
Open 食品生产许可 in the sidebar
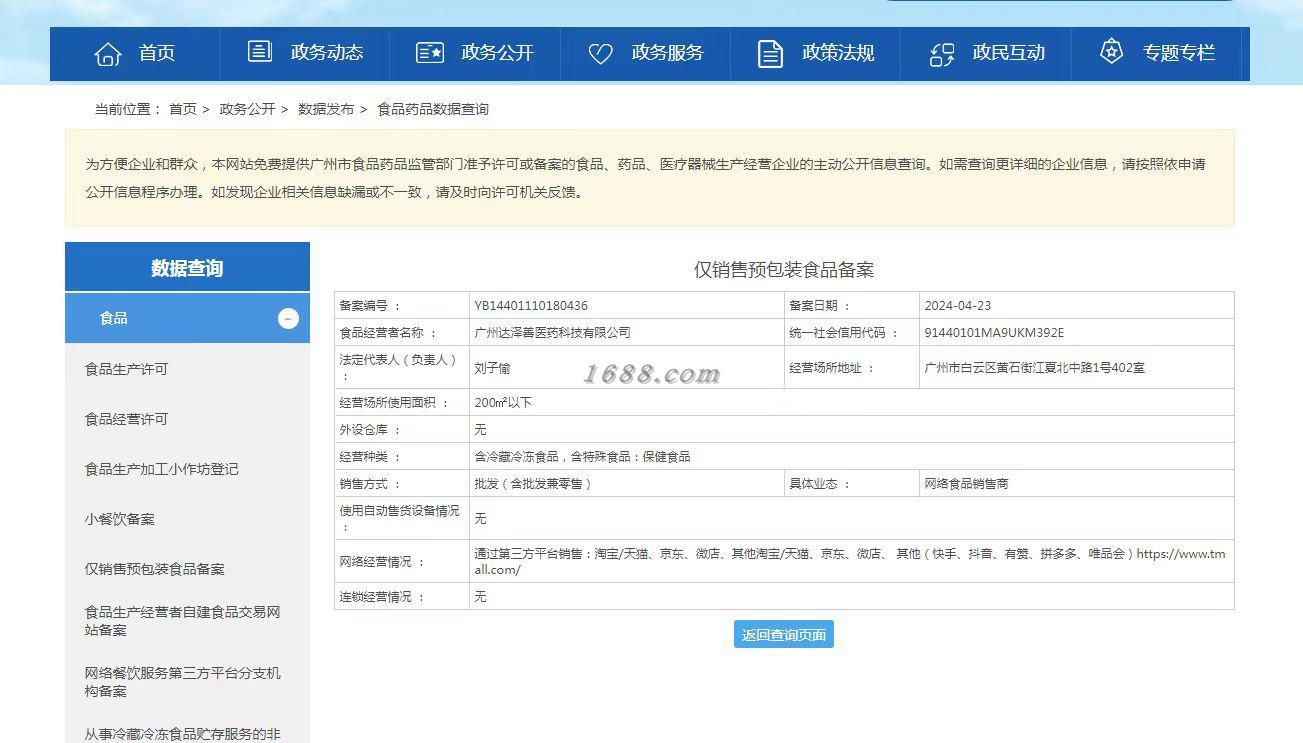click(126, 369)
